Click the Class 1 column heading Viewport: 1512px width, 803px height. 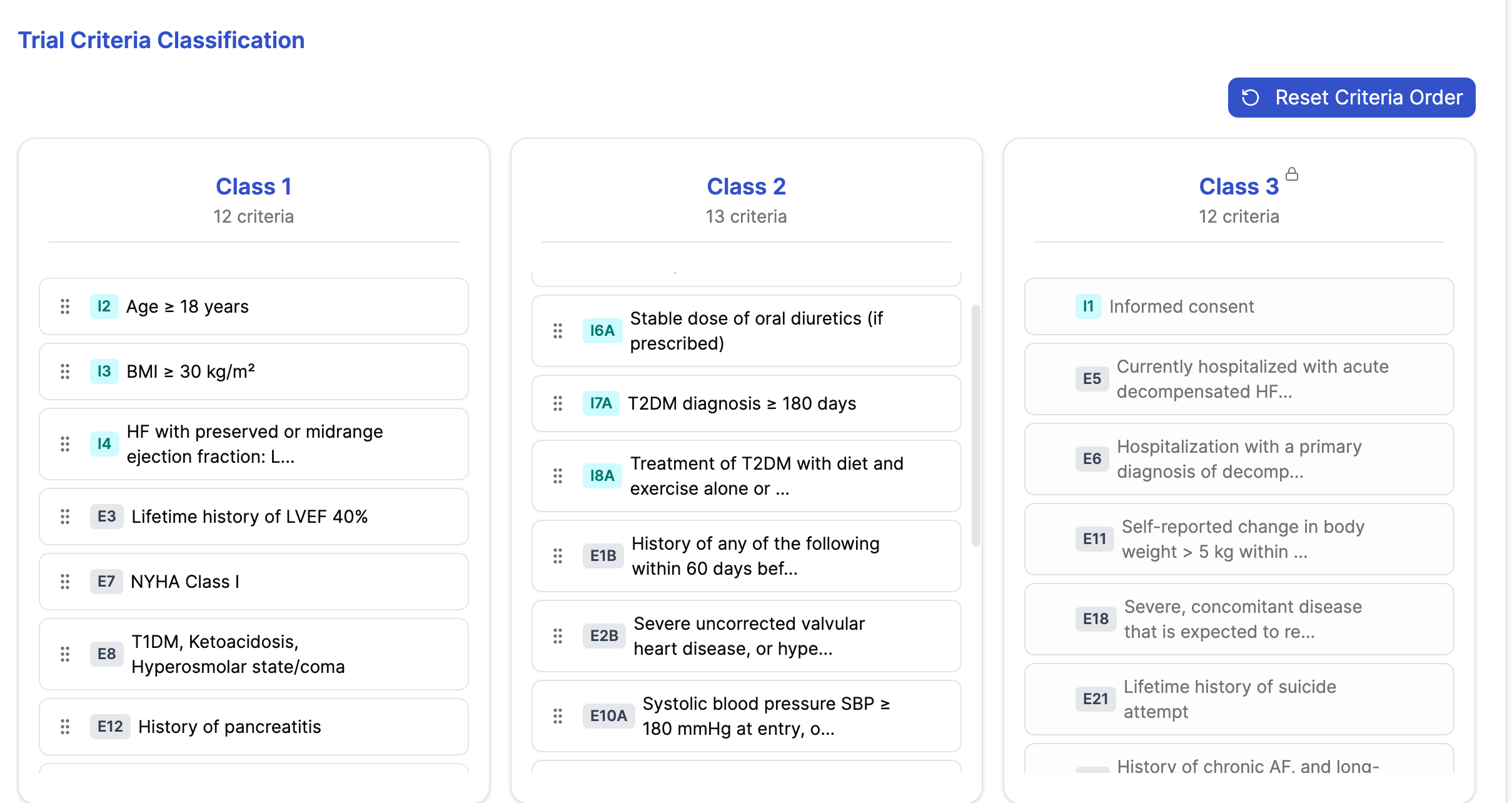pos(253,186)
